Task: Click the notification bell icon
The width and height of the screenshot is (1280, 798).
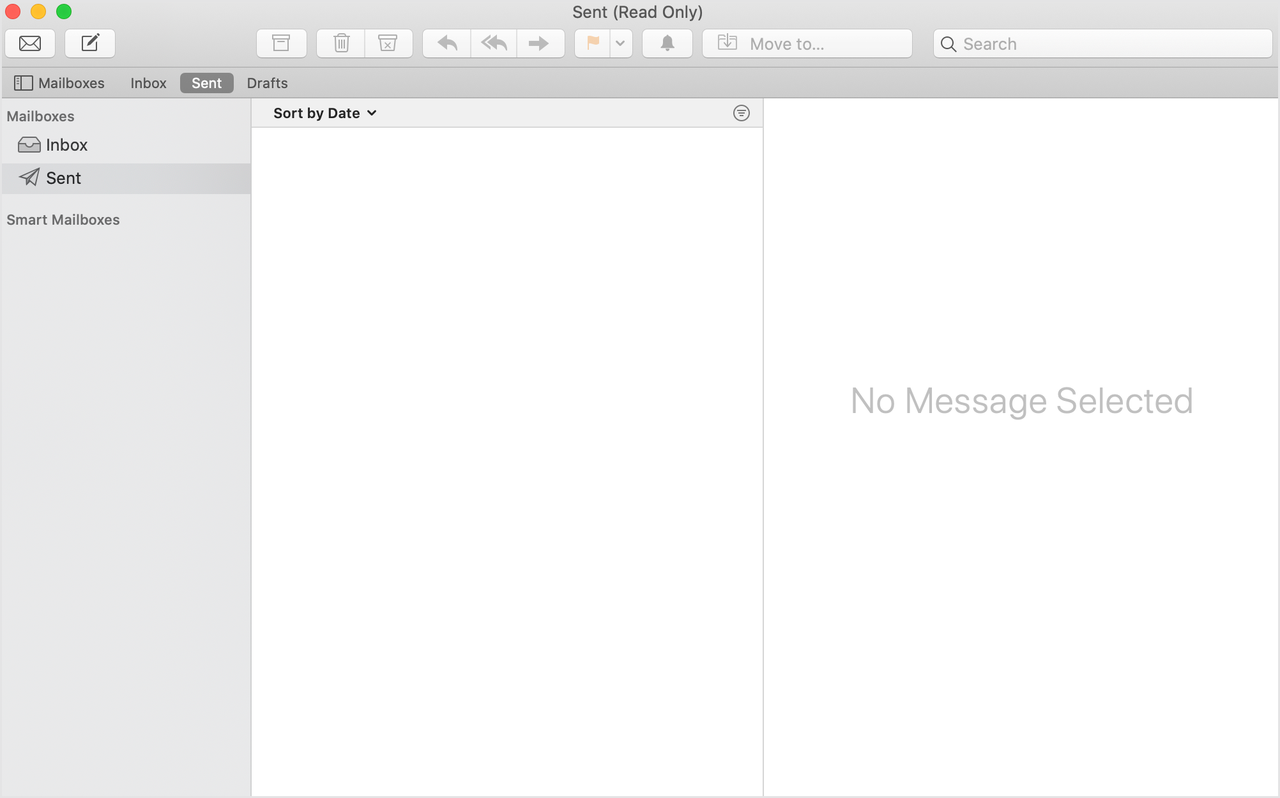Action: (667, 43)
